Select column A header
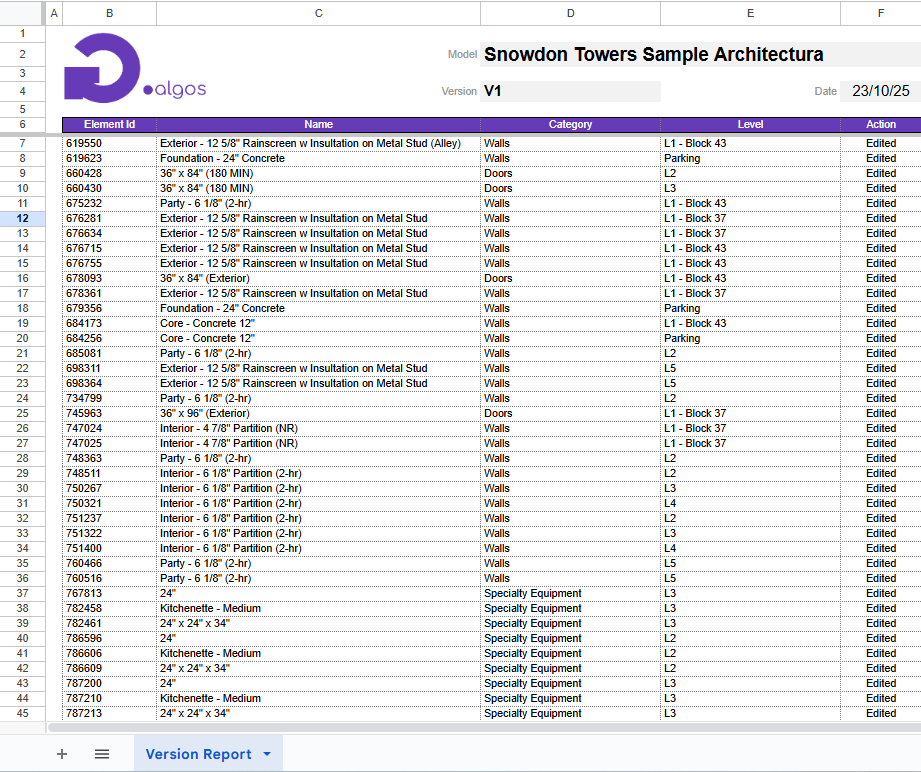The height and width of the screenshot is (772, 921). [53, 13]
